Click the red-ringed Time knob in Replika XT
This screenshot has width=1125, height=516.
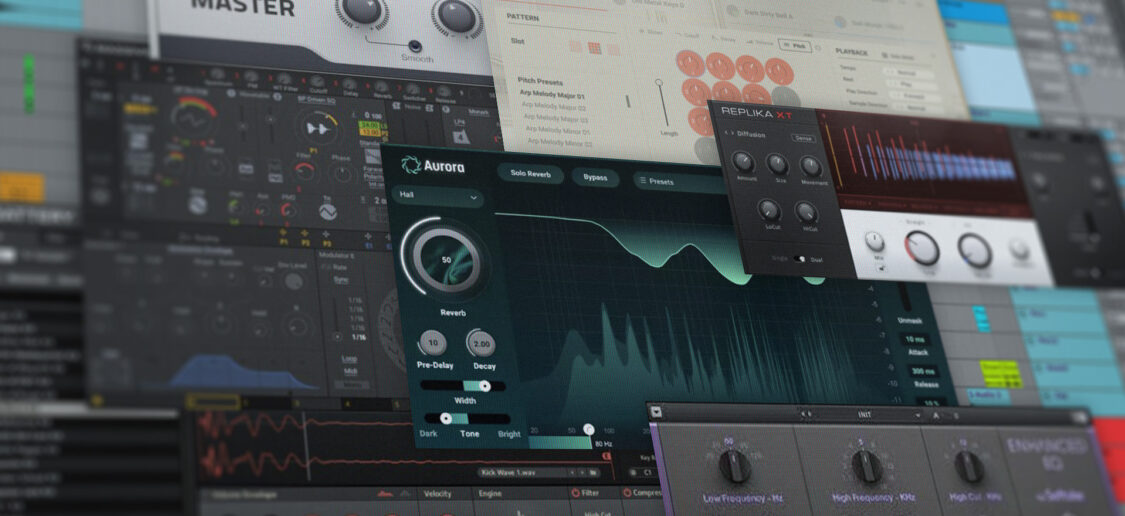pos(922,248)
